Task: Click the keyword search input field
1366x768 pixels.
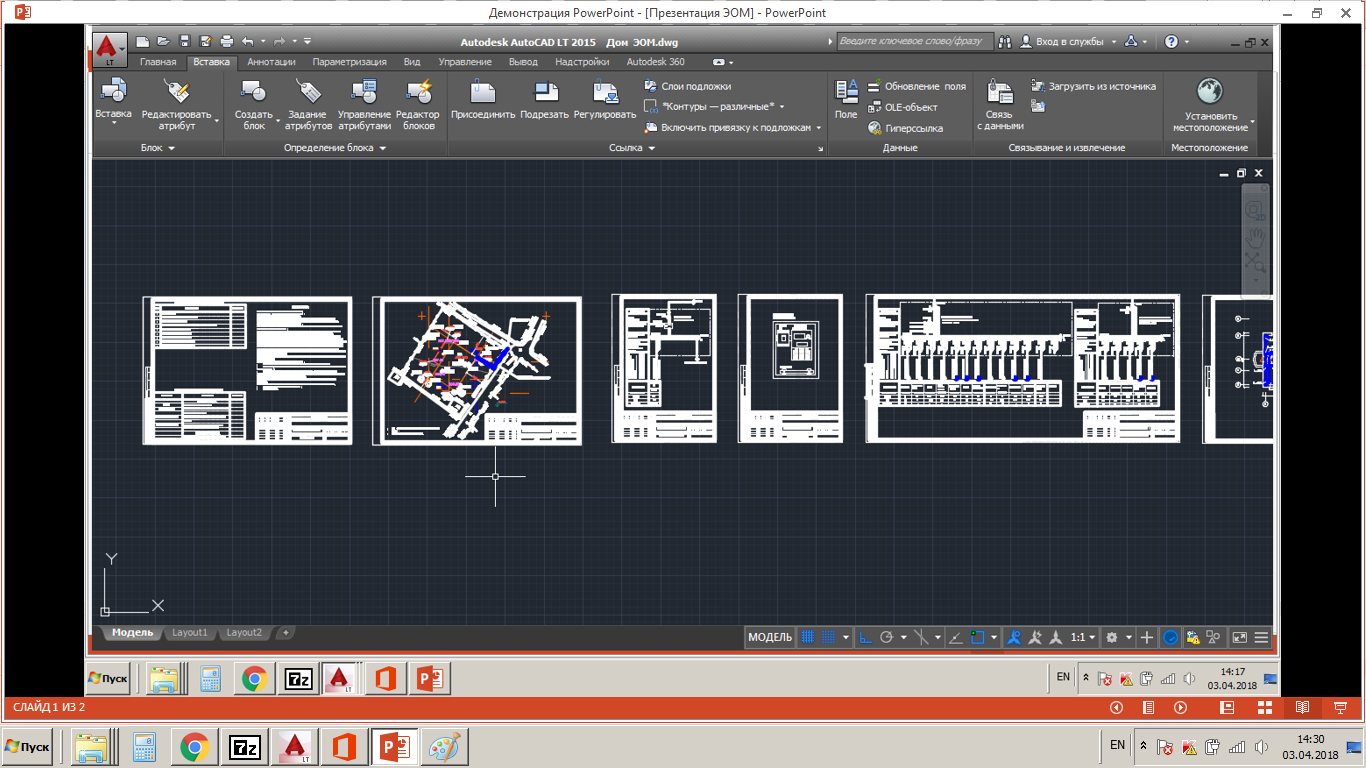Action: click(x=914, y=42)
